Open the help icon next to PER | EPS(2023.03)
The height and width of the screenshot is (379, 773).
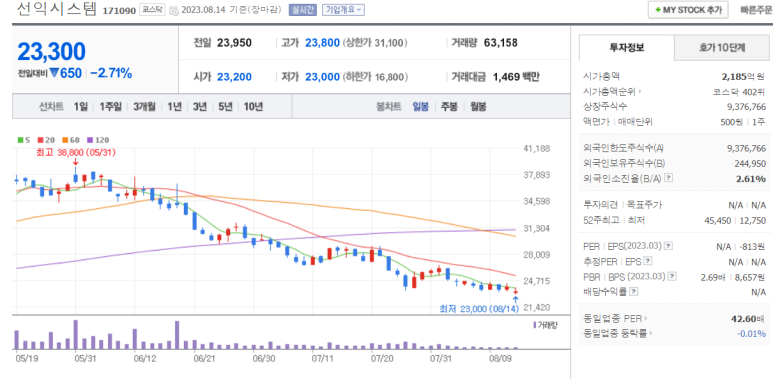pyautogui.click(x=668, y=245)
